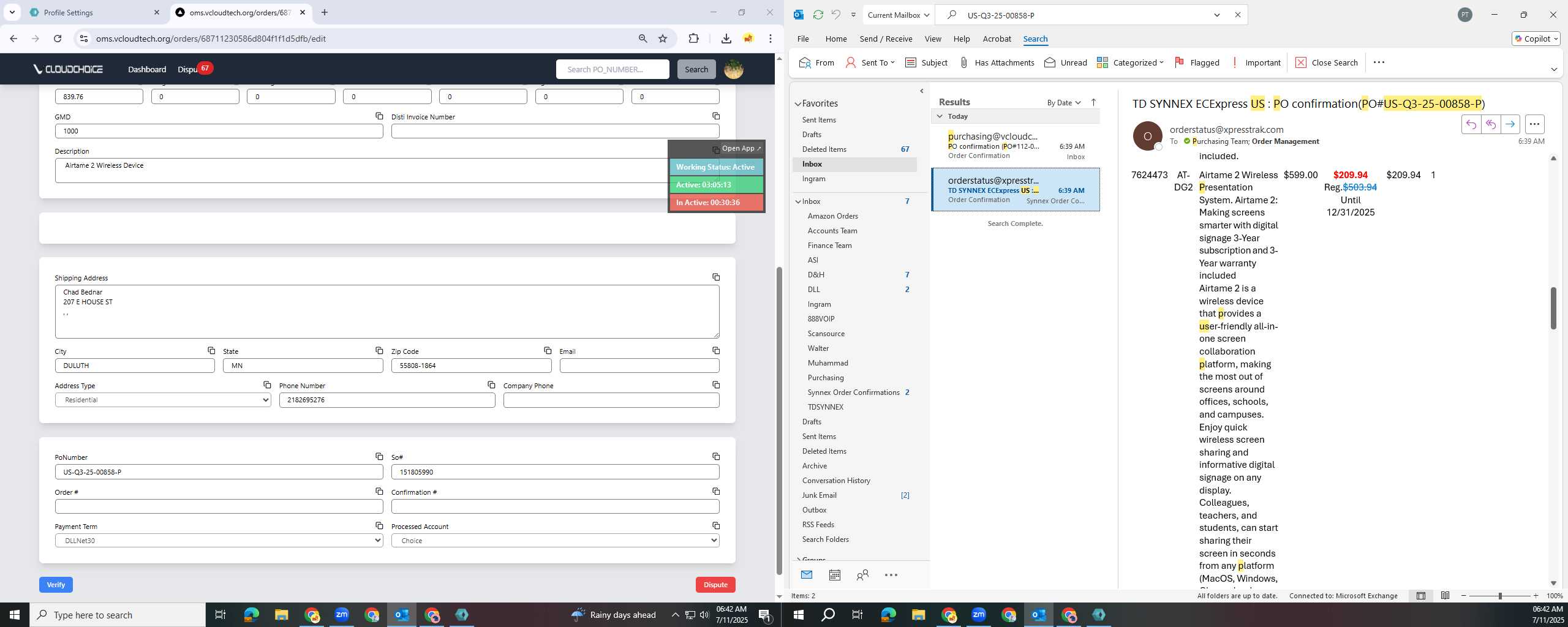Collapse the Inbox folder tree
The image size is (1568, 627).
click(x=798, y=201)
